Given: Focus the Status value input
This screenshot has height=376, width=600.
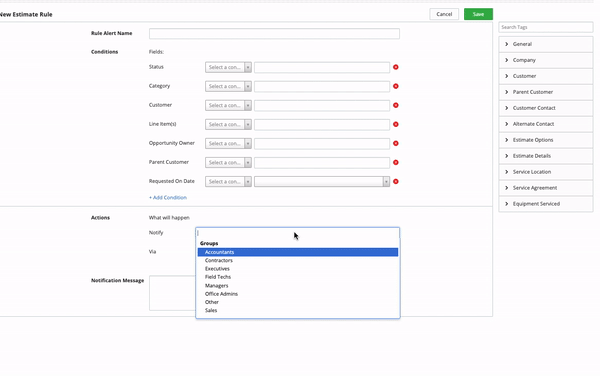Looking at the screenshot, I should [322, 67].
